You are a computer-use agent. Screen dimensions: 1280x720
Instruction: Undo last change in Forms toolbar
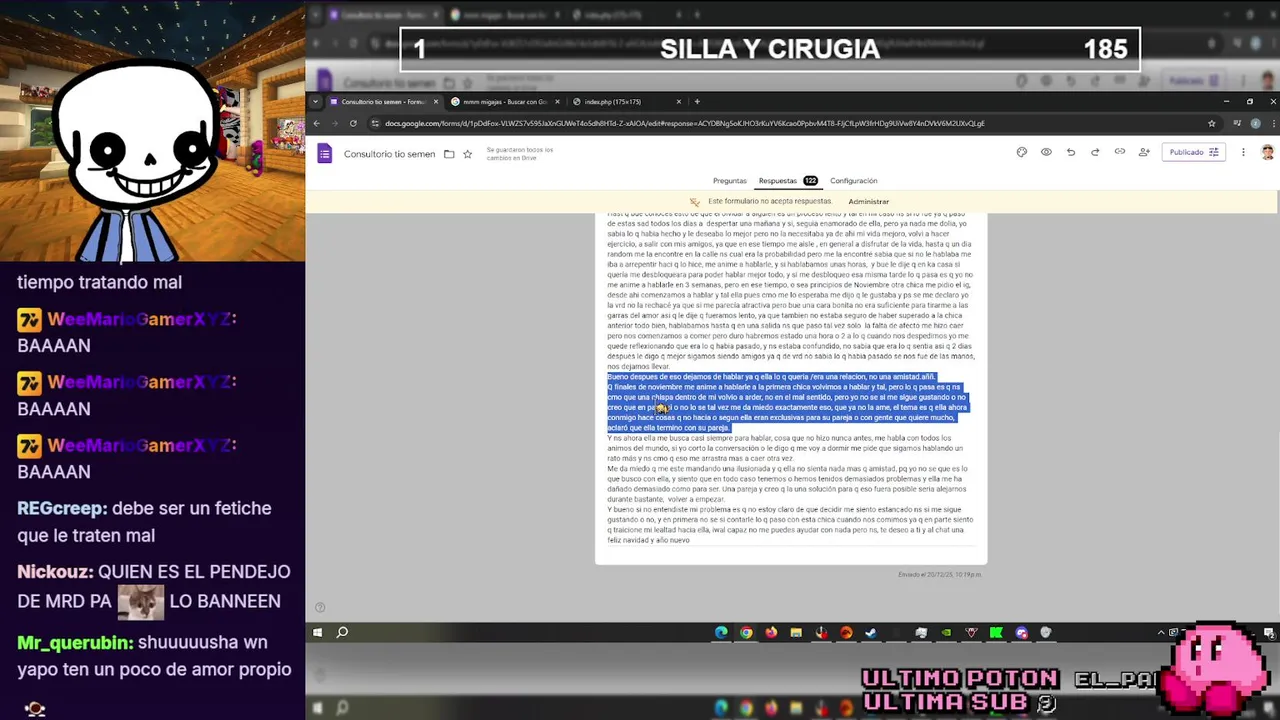tap(1071, 152)
